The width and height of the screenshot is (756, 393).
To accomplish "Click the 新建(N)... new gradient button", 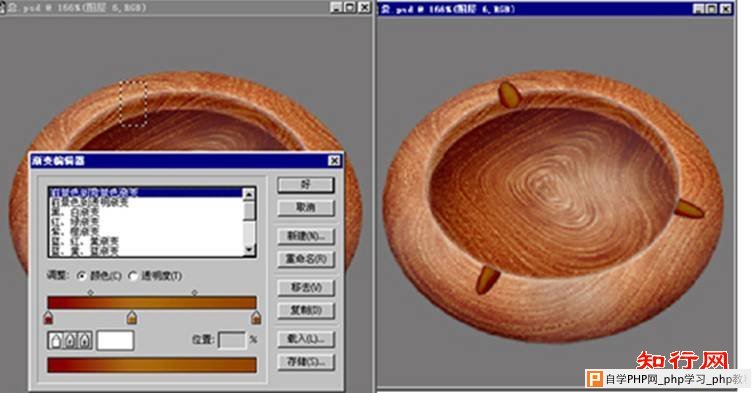I will 306,236.
